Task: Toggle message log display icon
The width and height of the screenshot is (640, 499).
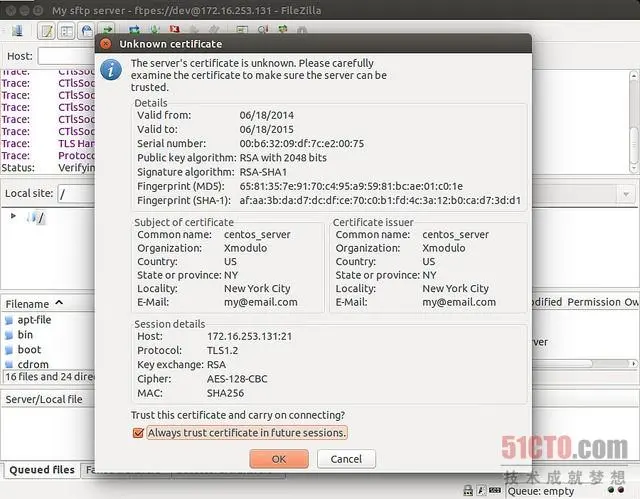Action: click(x=47, y=31)
